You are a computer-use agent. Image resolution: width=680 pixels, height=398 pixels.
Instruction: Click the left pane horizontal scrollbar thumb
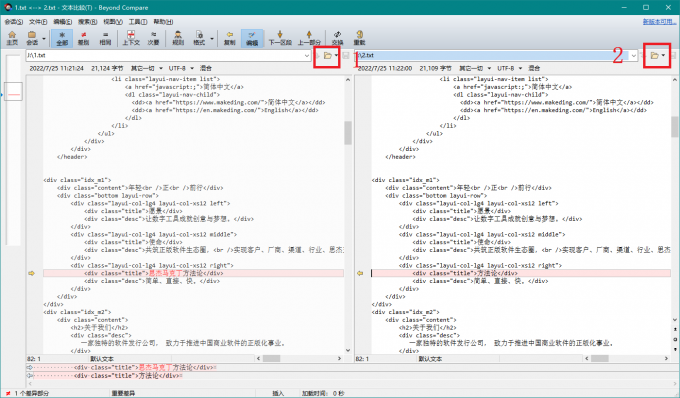(x=271, y=359)
